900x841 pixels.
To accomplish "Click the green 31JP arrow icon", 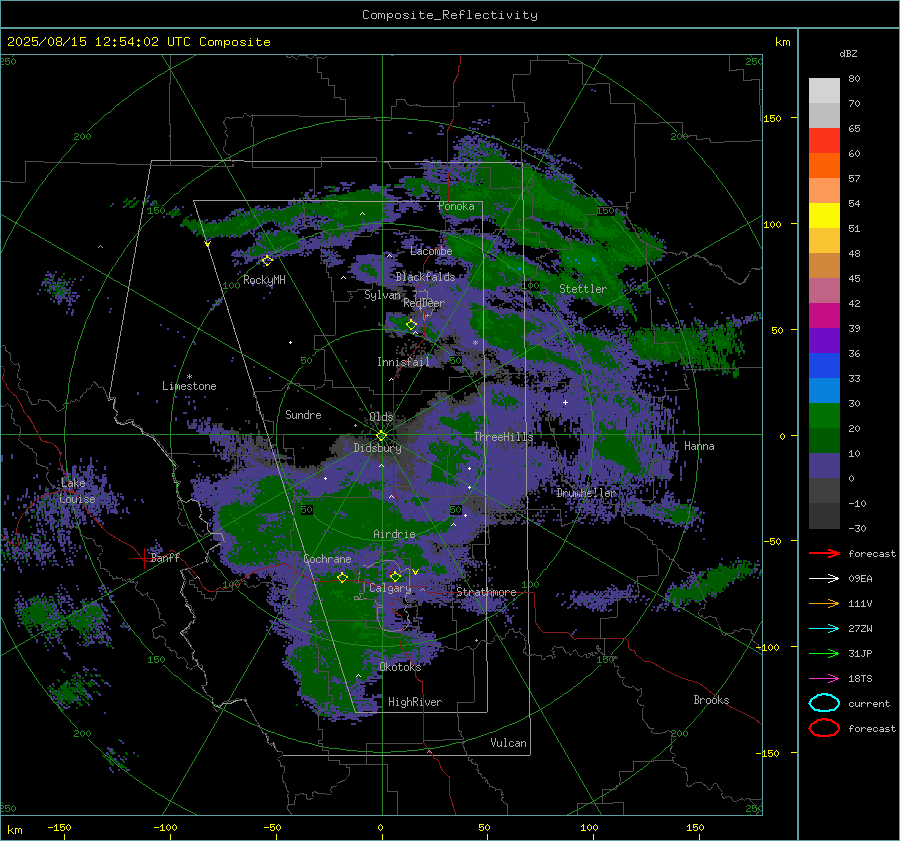I will click(x=824, y=653).
